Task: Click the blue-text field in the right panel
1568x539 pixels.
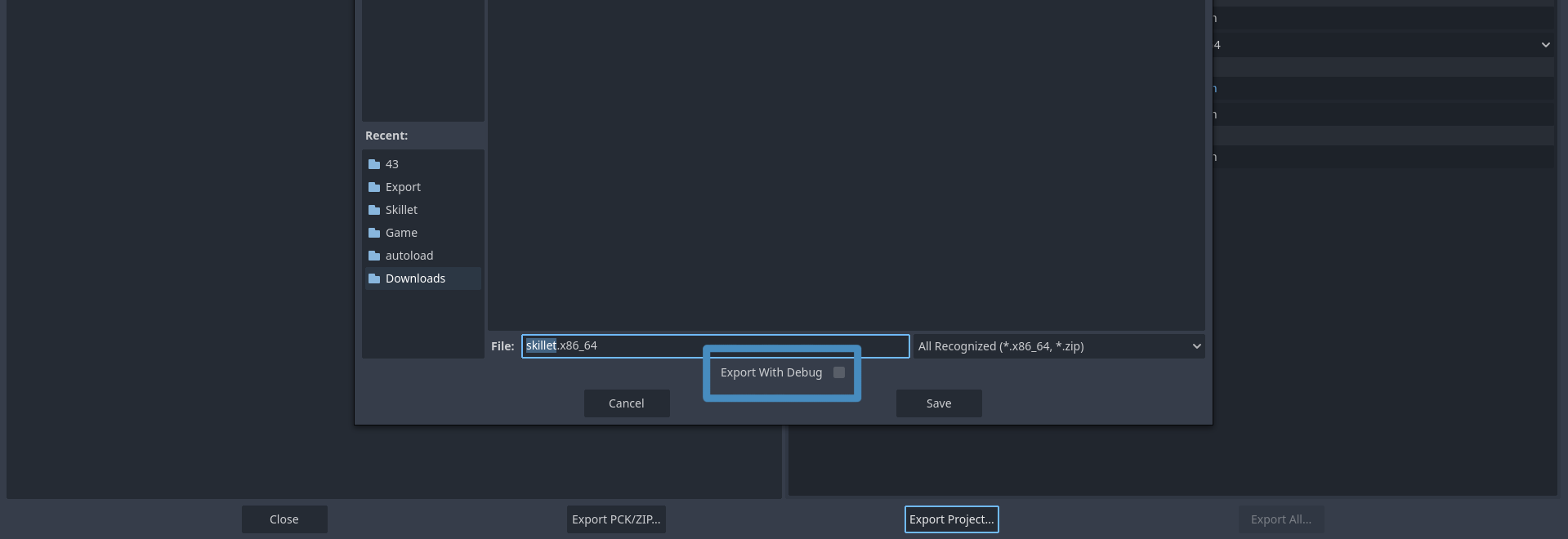Action: click(x=1383, y=88)
